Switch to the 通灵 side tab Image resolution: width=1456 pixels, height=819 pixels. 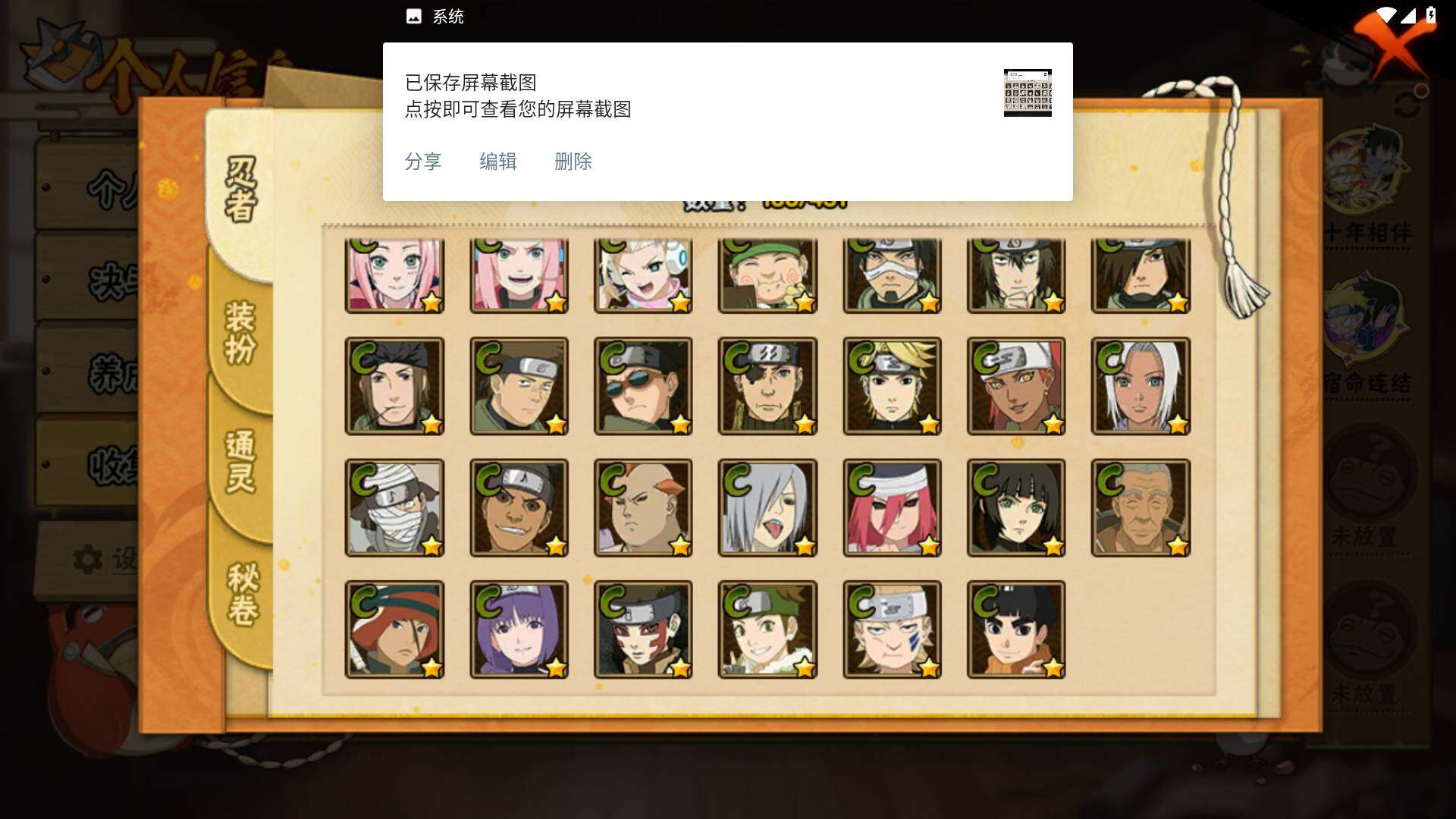(x=240, y=461)
